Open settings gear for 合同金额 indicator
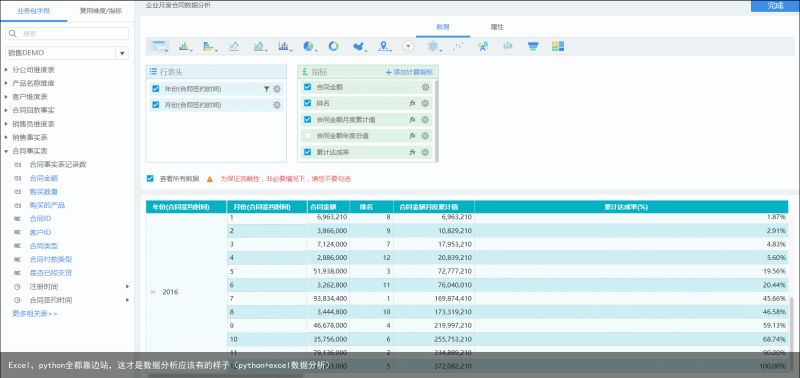800x378 pixels. coord(425,87)
